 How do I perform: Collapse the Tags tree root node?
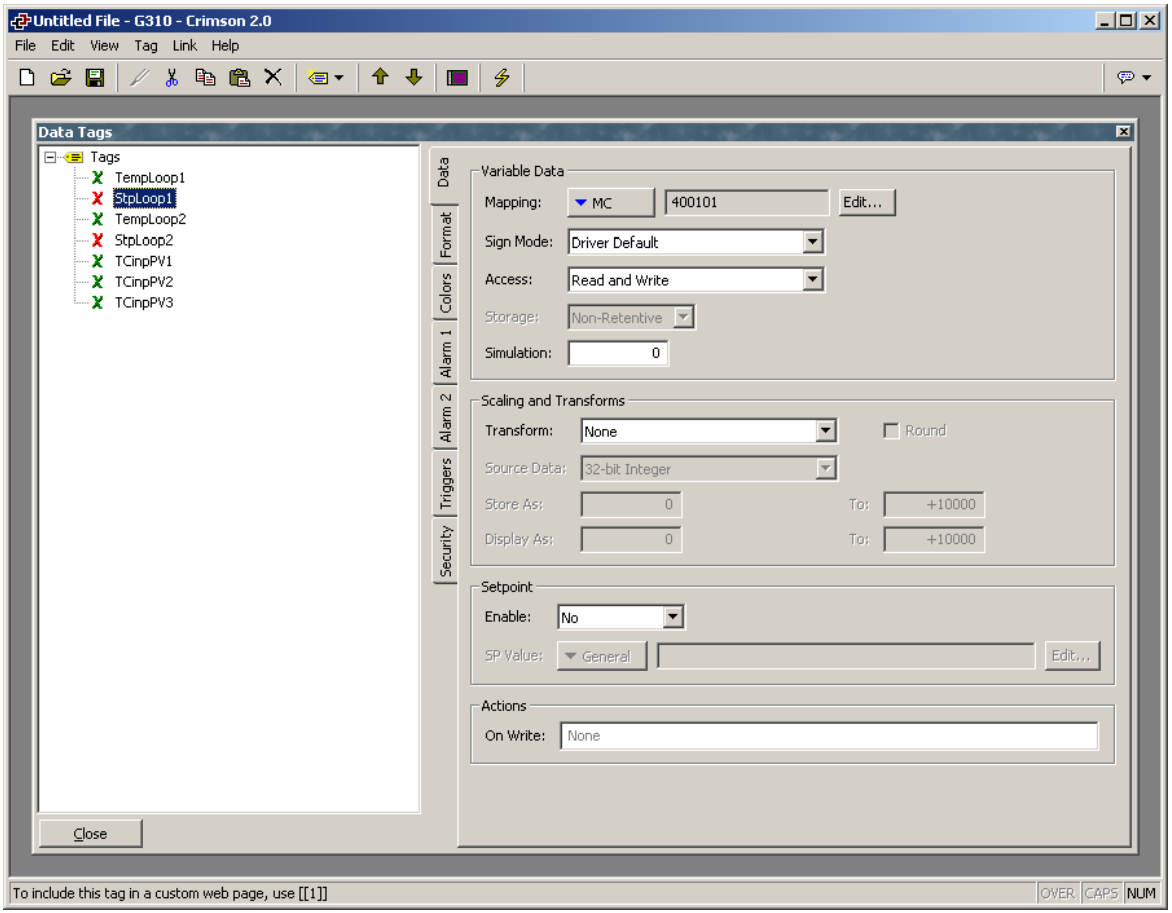50,157
